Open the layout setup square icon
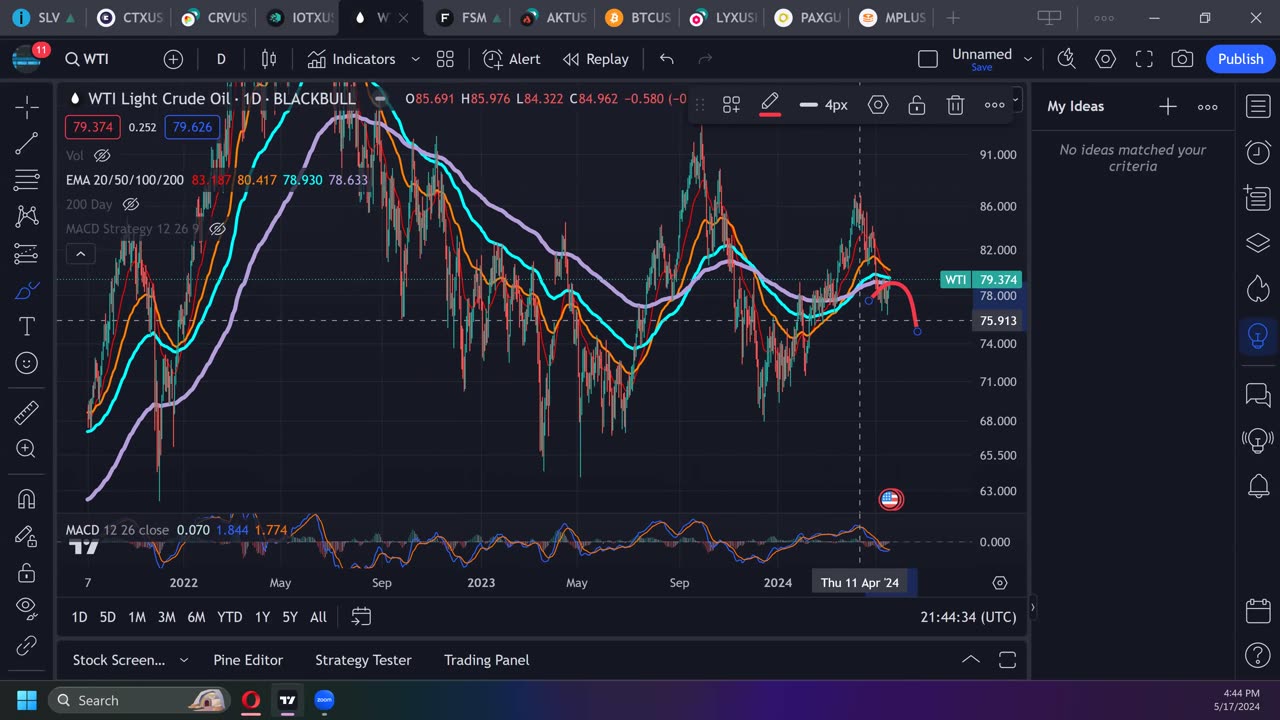The image size is (1280, 720). click(928, 59)
